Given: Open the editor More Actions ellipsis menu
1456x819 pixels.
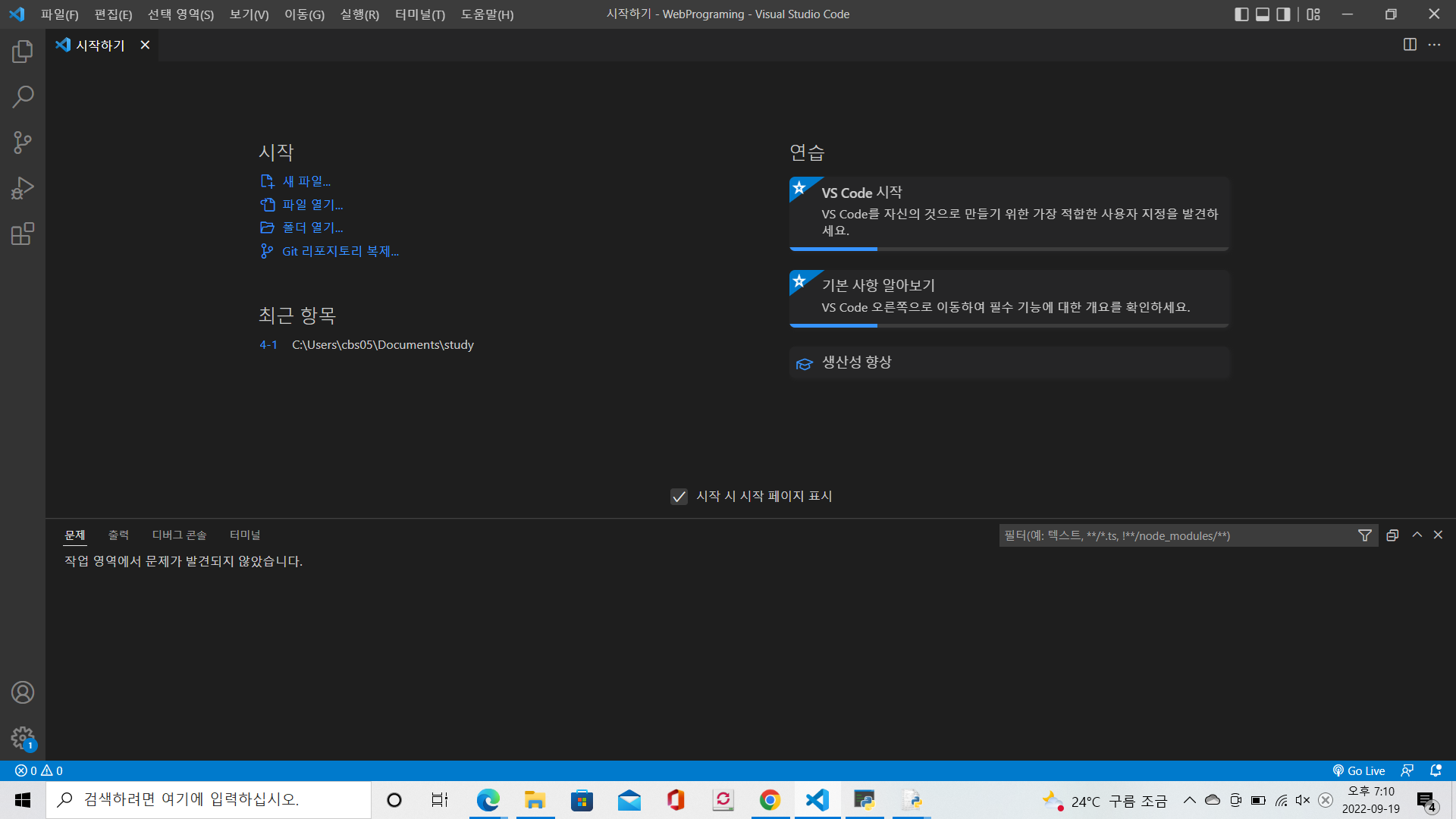Looking at the screenshot, I should (x=1434, y=45).
